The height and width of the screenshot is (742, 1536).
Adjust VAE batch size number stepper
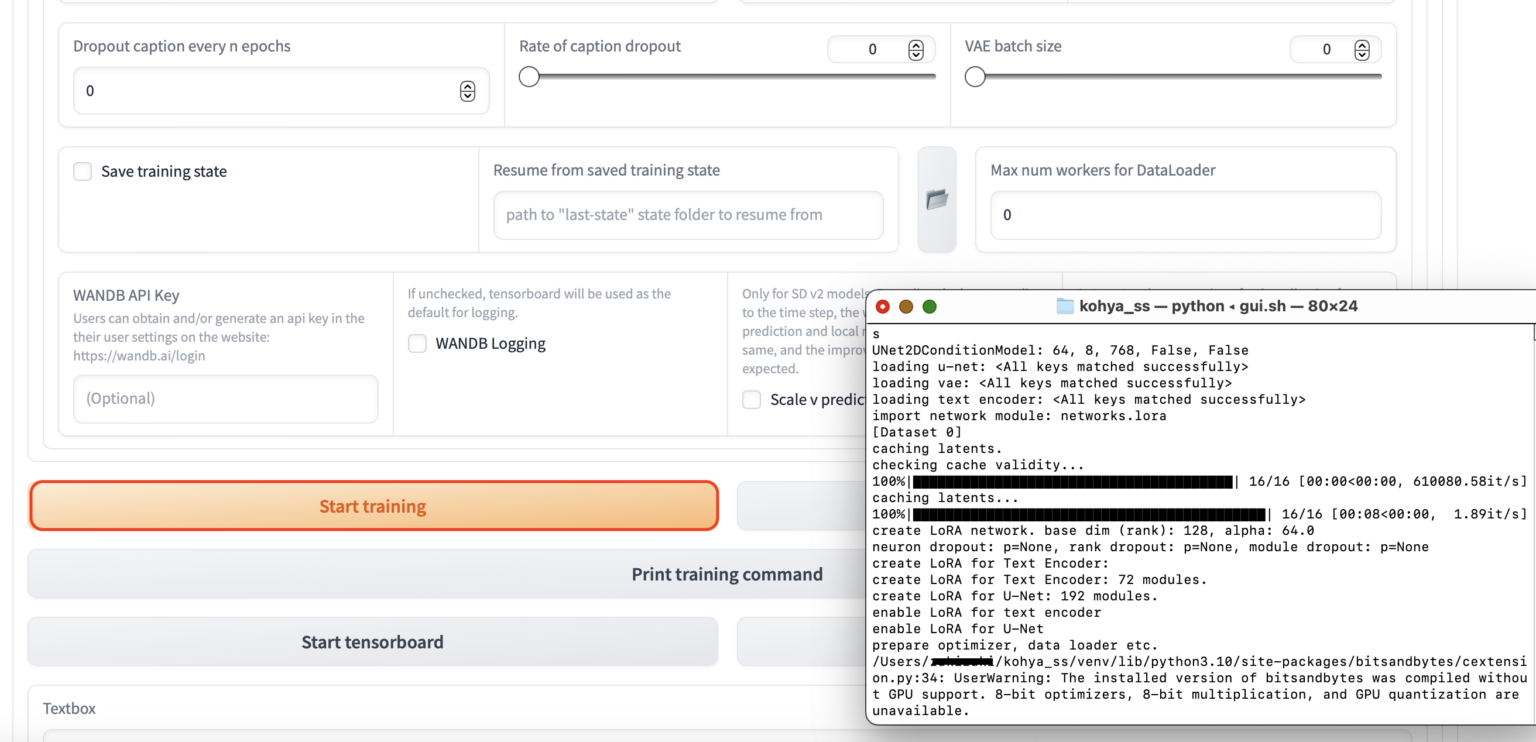1362,50
